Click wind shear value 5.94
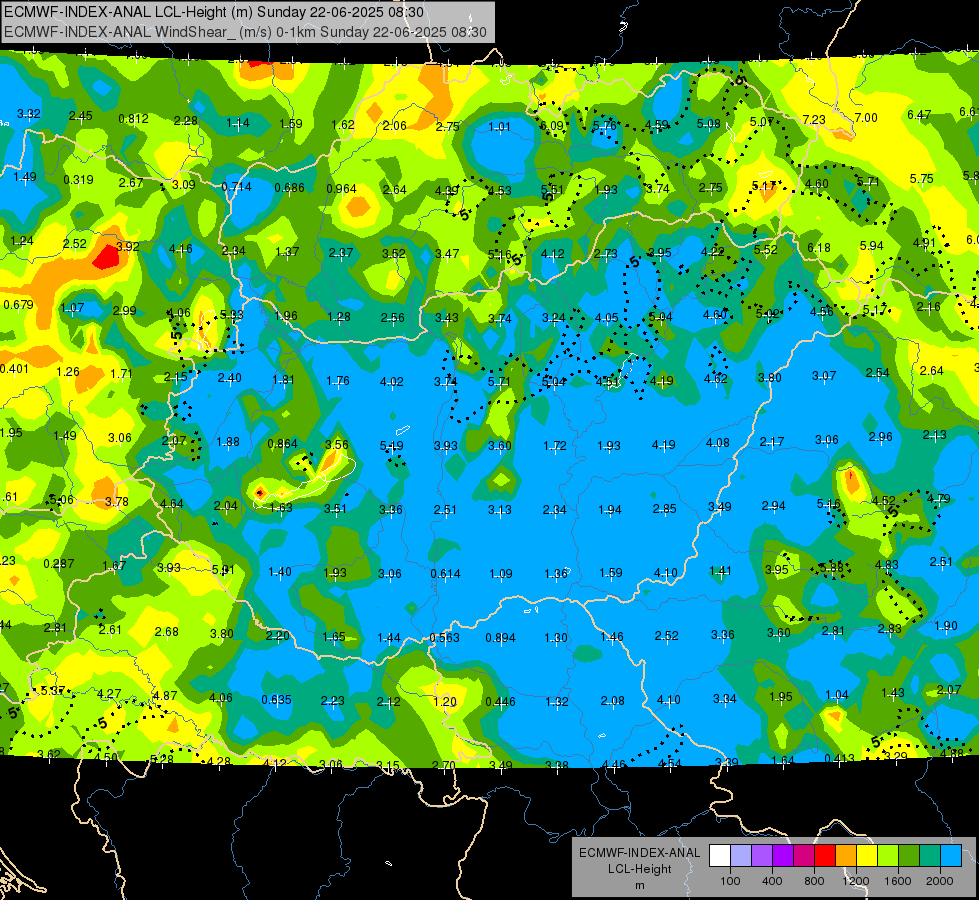 click(x=872, y=246)
